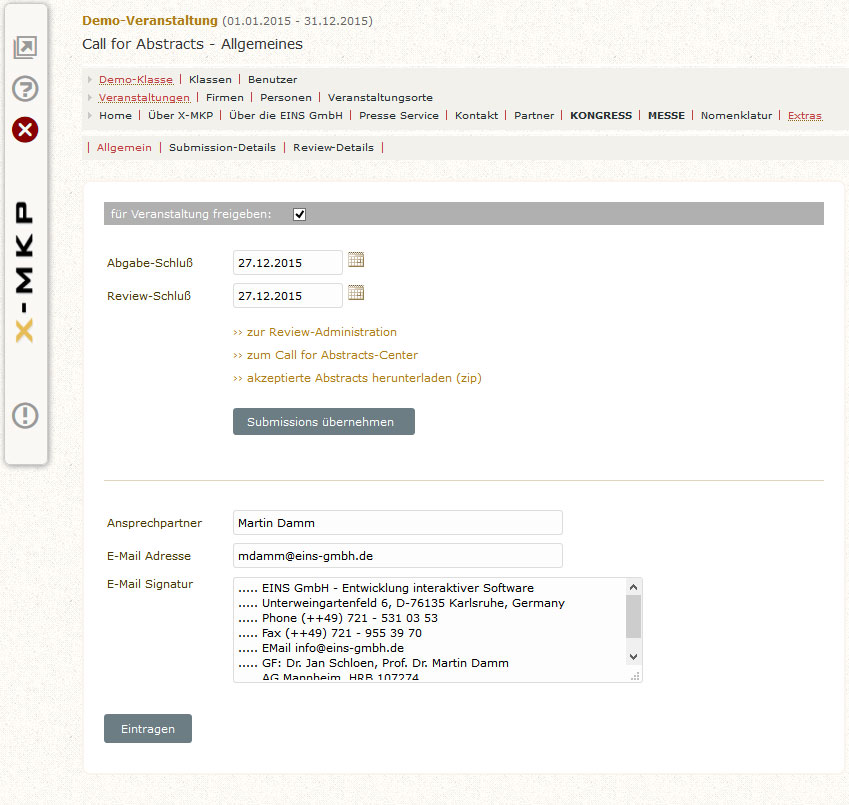Open Kontakt menu item
The height and width of the screenshot is (805, 849).
[x=476, y=115]
